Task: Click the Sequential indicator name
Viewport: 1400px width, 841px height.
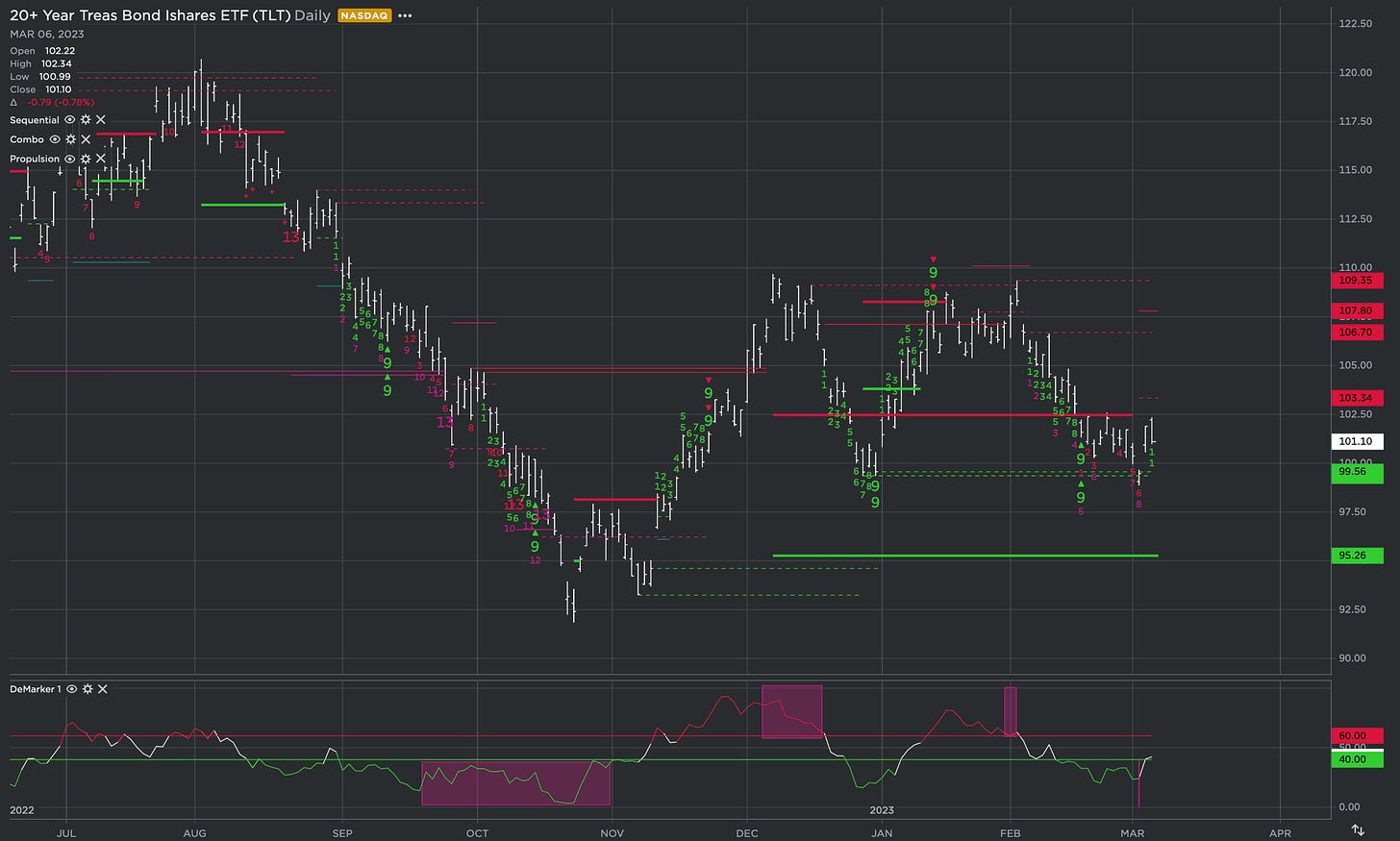Action: 35,120
